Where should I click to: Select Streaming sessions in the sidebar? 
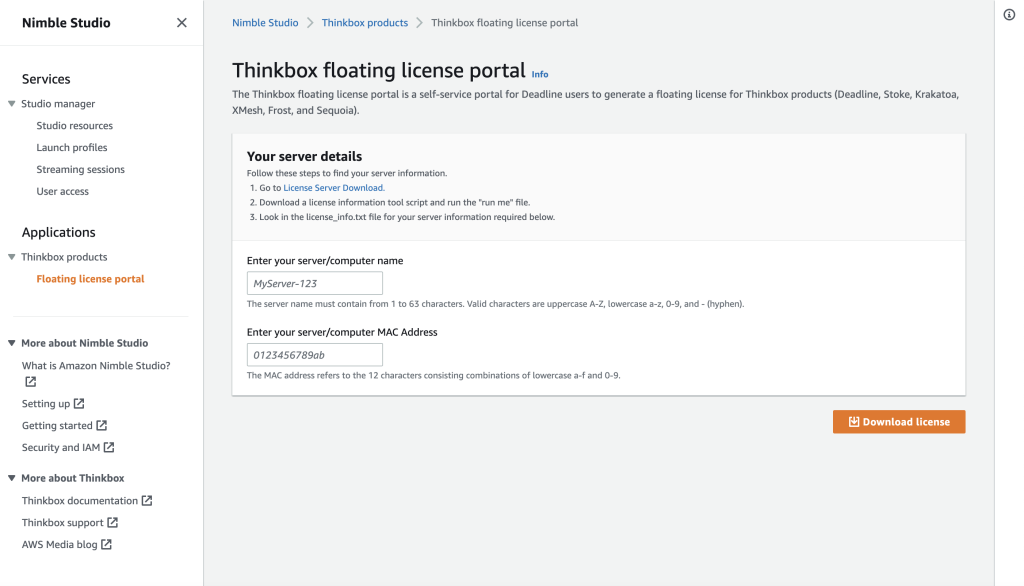pos(79,169)
